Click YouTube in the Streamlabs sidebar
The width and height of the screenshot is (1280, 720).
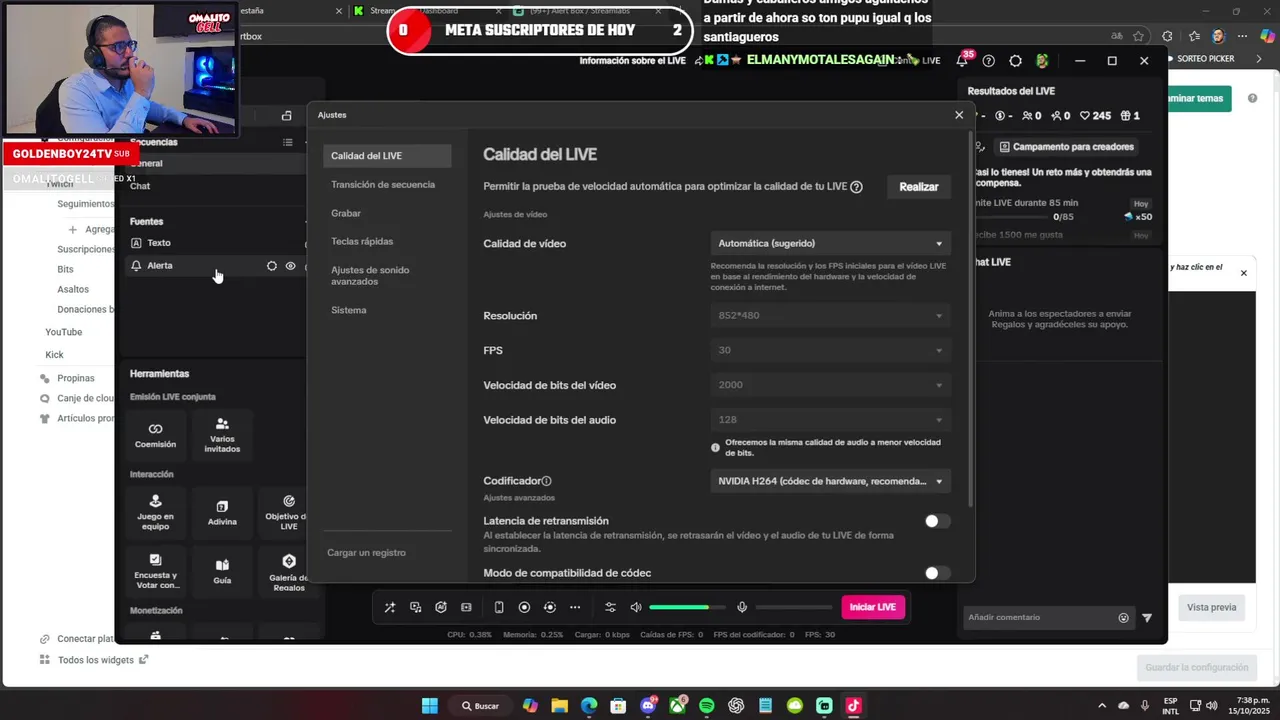[64, 332]
